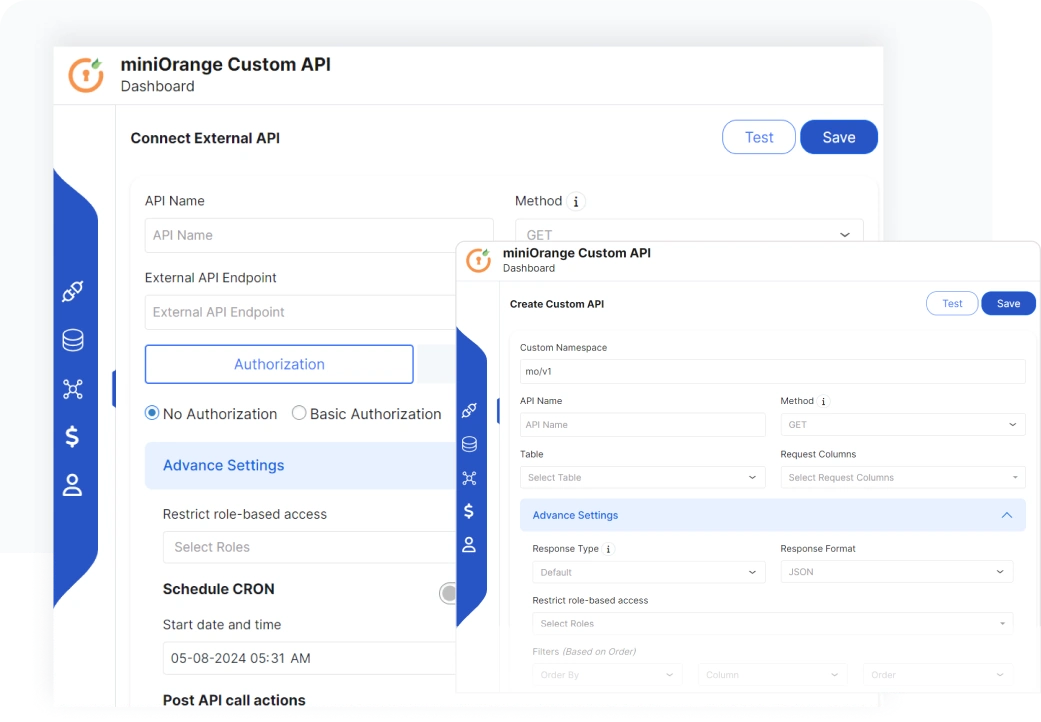Image resolution: width=1041 pixels, height=722 pixels.
Task: Click Filters (Based on Order) label
Action: click(584, 652)
